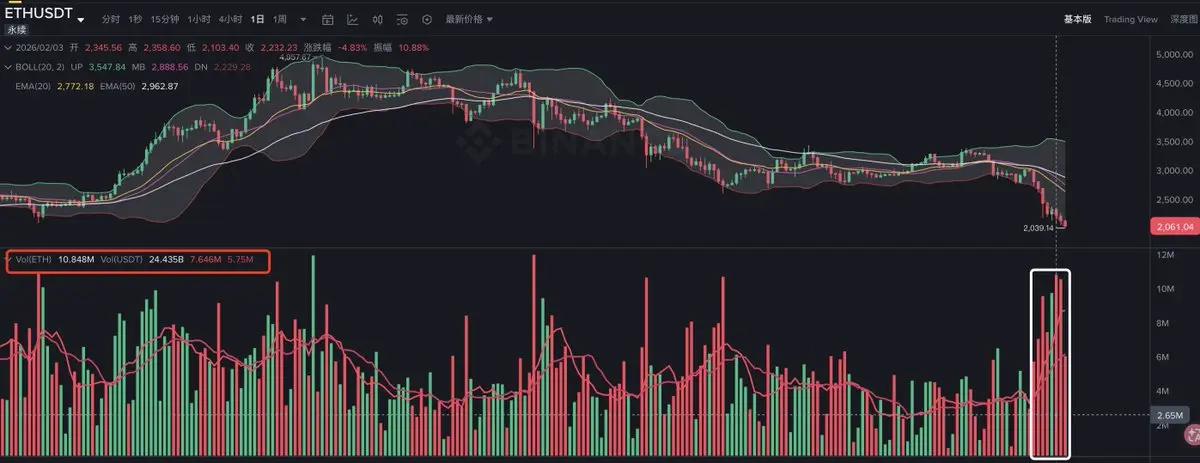
Task: Expand the ETHUSDT pair selector arrow
Action: click(x=81, y=20)
